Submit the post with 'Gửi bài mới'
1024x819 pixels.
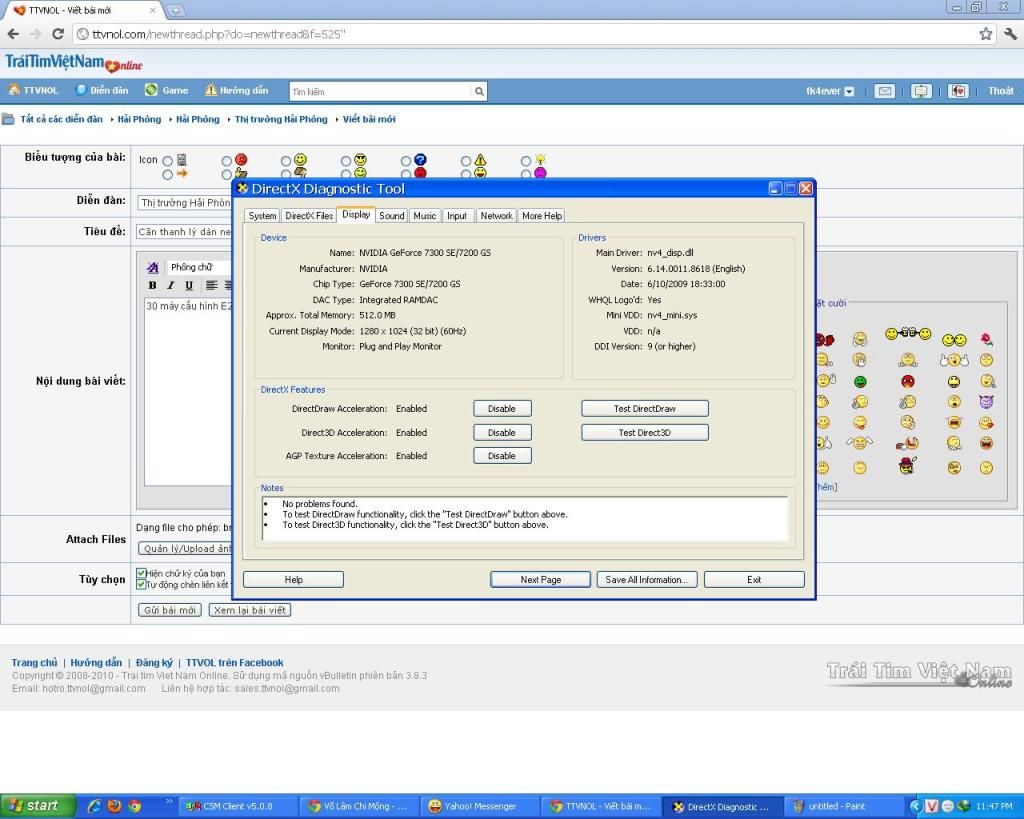170,610
